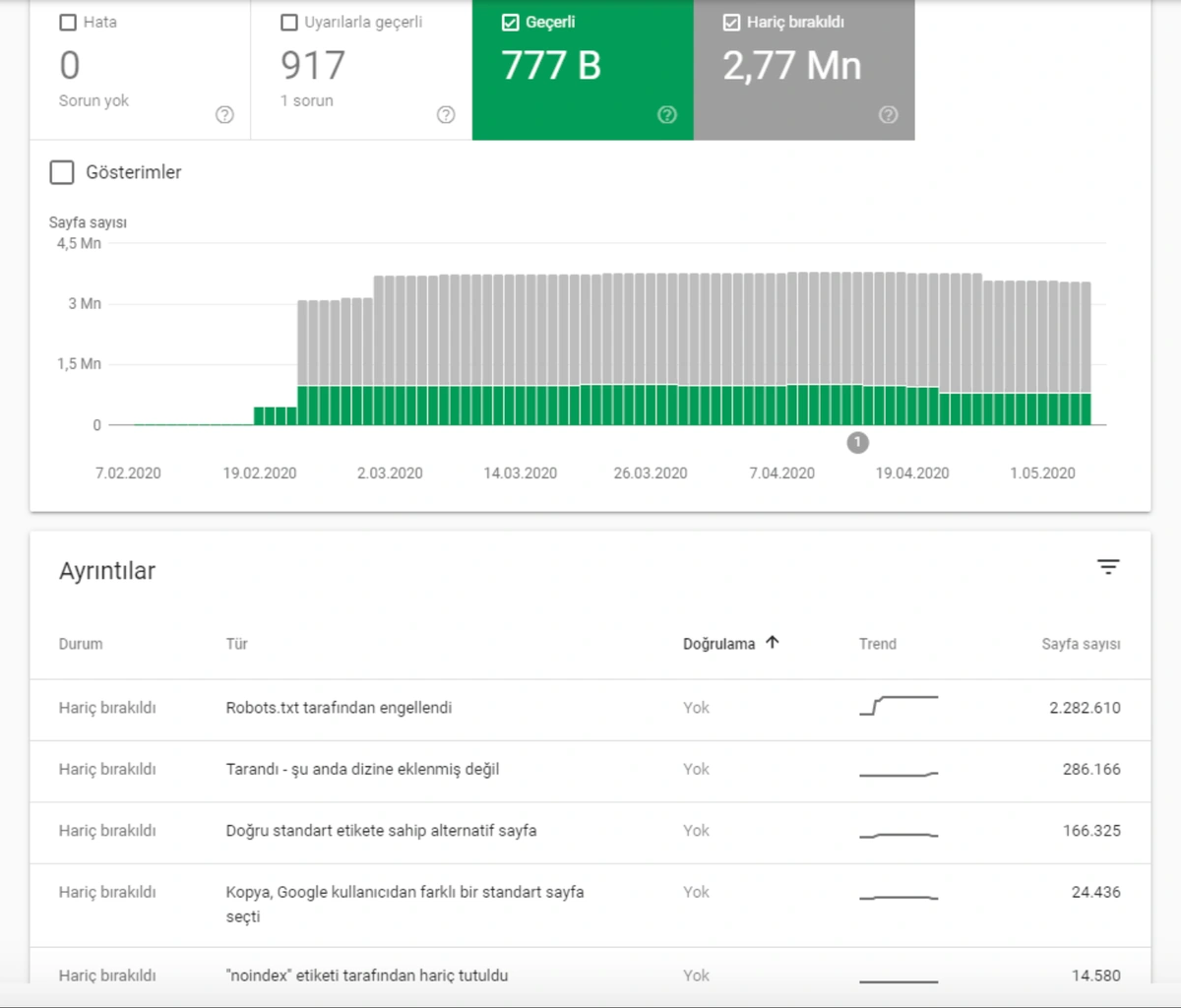Toggle the Gösterimler checkbox
This screenshot has height=1008, width=1181.
pos(62,172)
